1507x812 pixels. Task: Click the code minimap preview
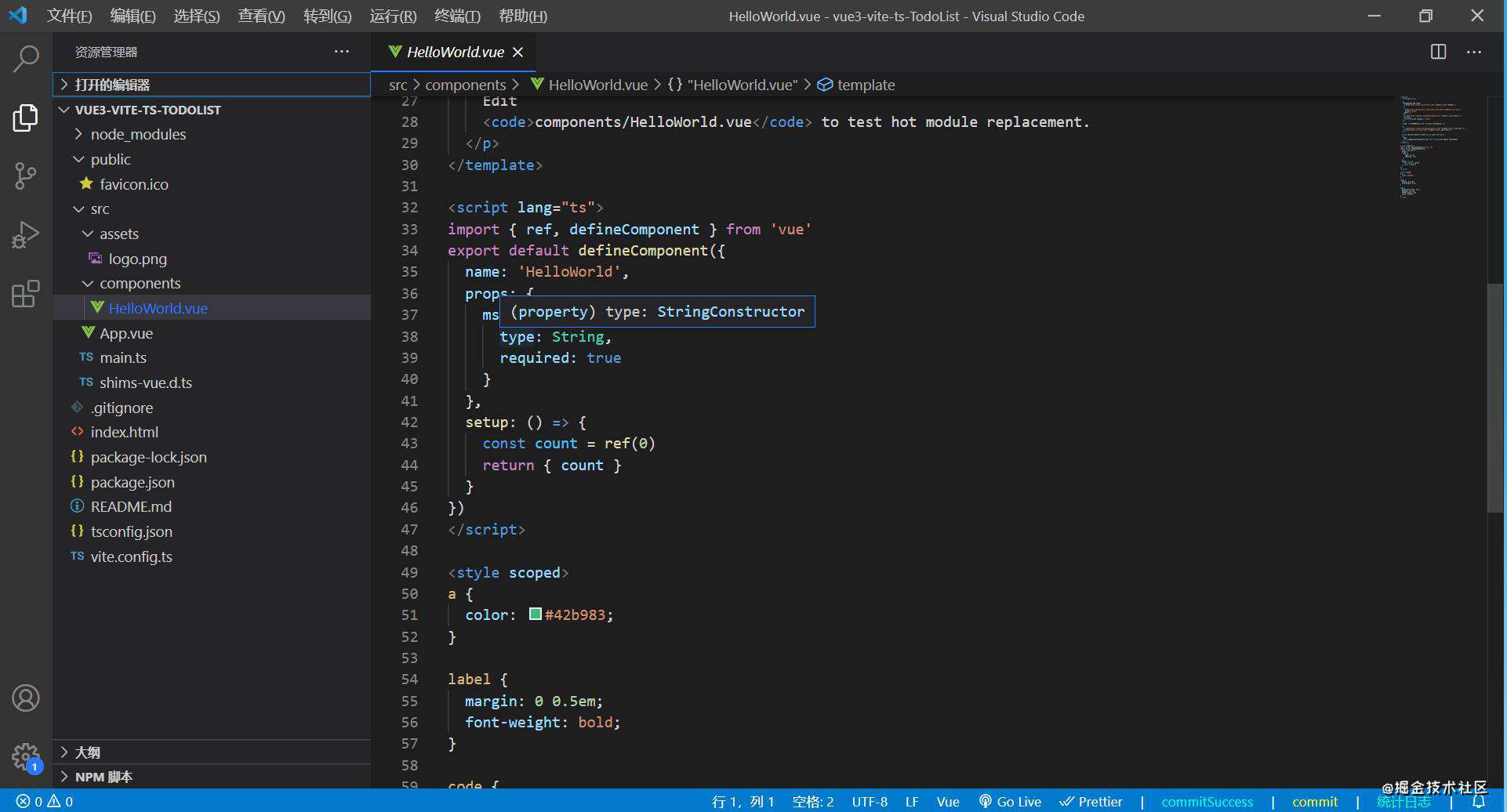coord(1432,147)
